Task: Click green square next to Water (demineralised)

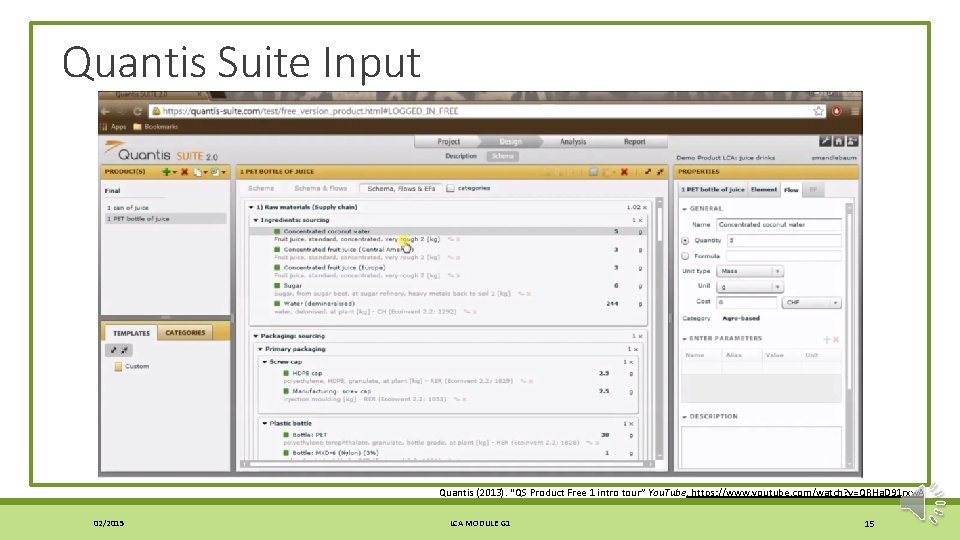Action: (277, 303)
